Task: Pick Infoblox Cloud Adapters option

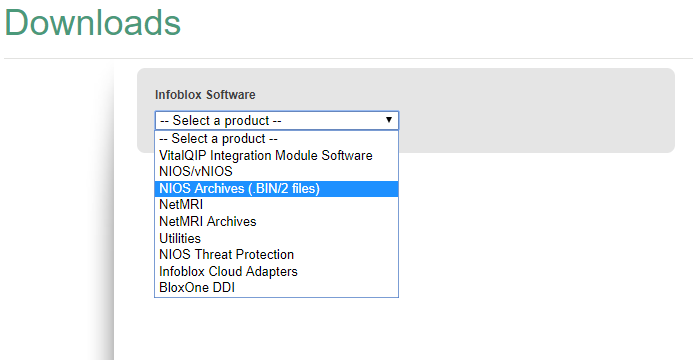Action: (276, 272)
